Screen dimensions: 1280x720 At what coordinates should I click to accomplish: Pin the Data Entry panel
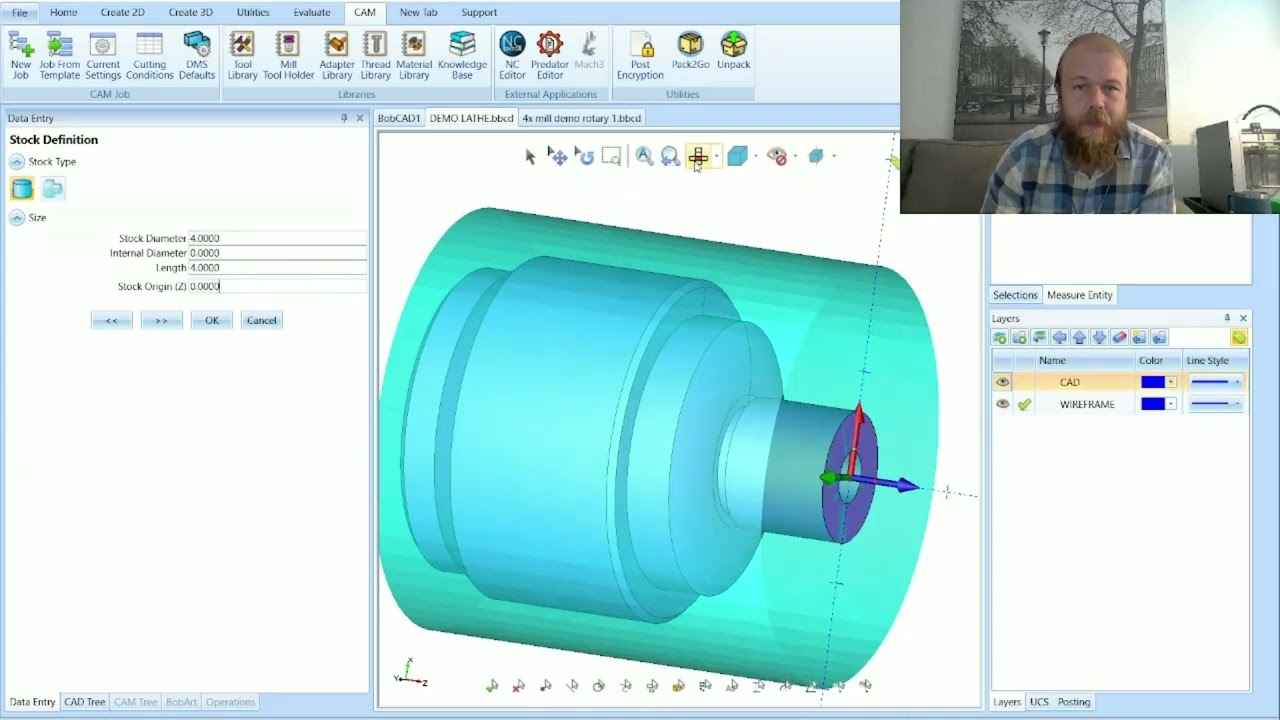point(344,118)
